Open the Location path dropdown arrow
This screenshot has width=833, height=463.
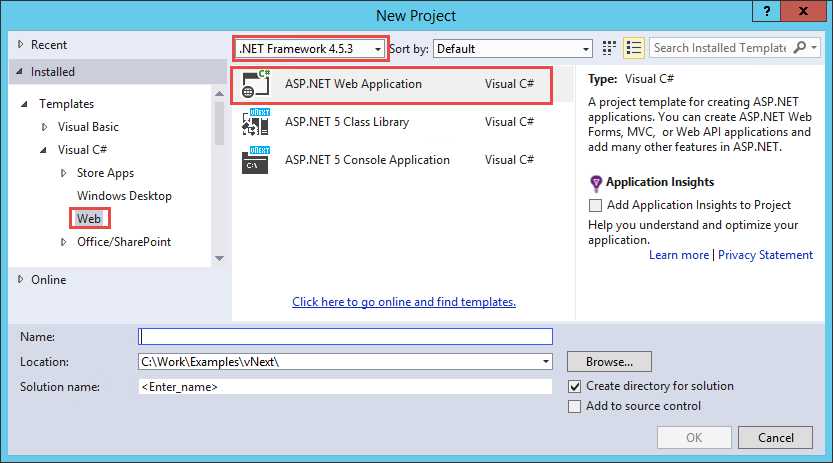click(x=546, y=362)
